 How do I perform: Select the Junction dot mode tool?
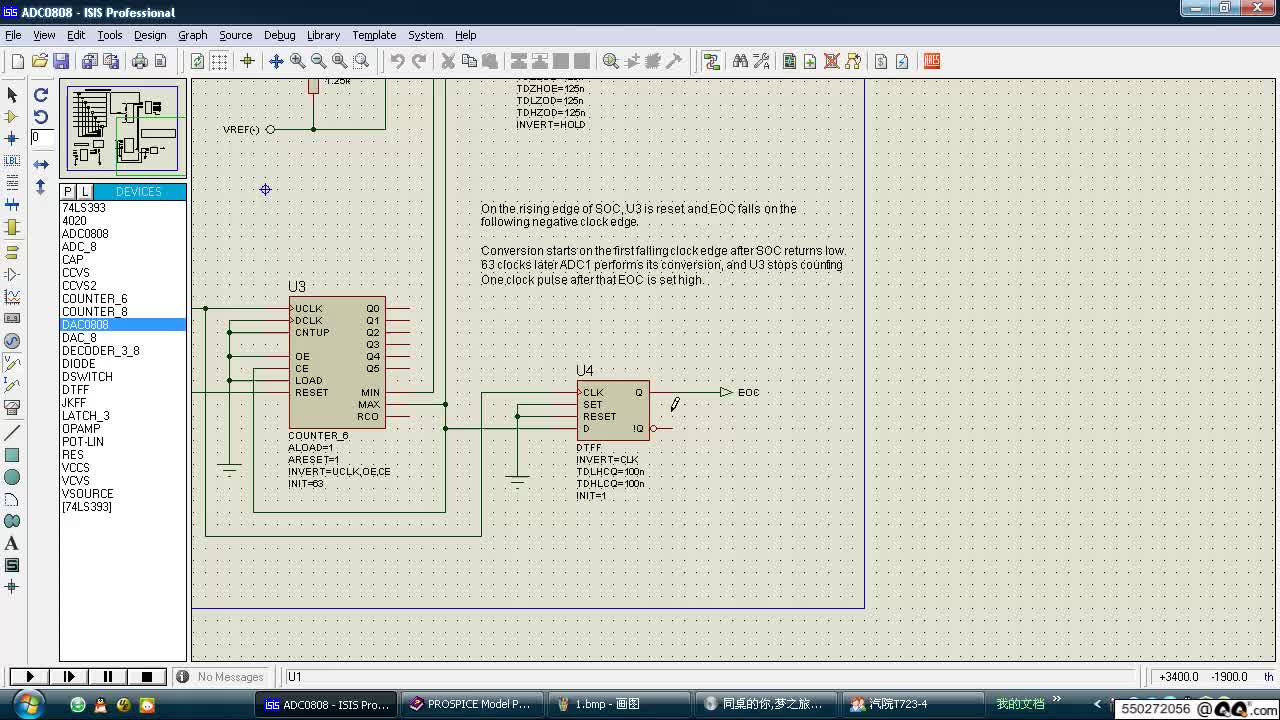point(12,139)
